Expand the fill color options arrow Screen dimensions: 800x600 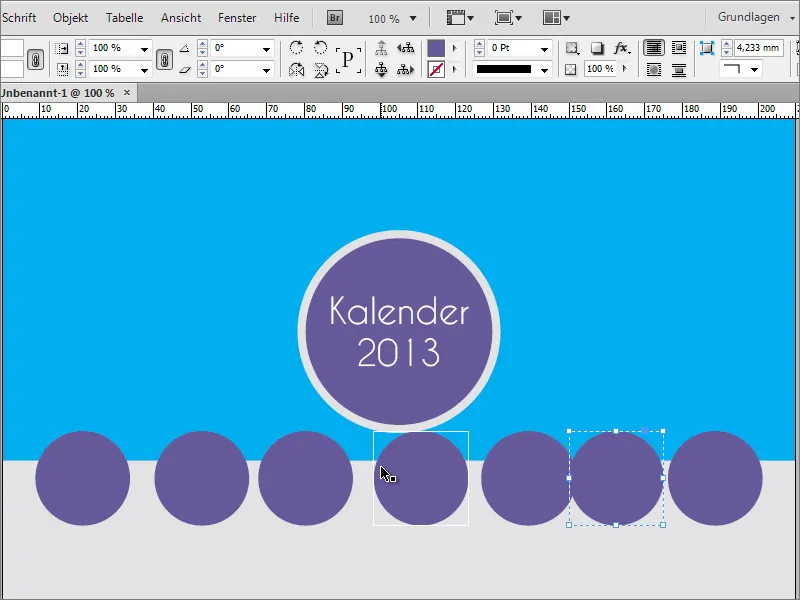pyautogui.click(x=455, y=48)
